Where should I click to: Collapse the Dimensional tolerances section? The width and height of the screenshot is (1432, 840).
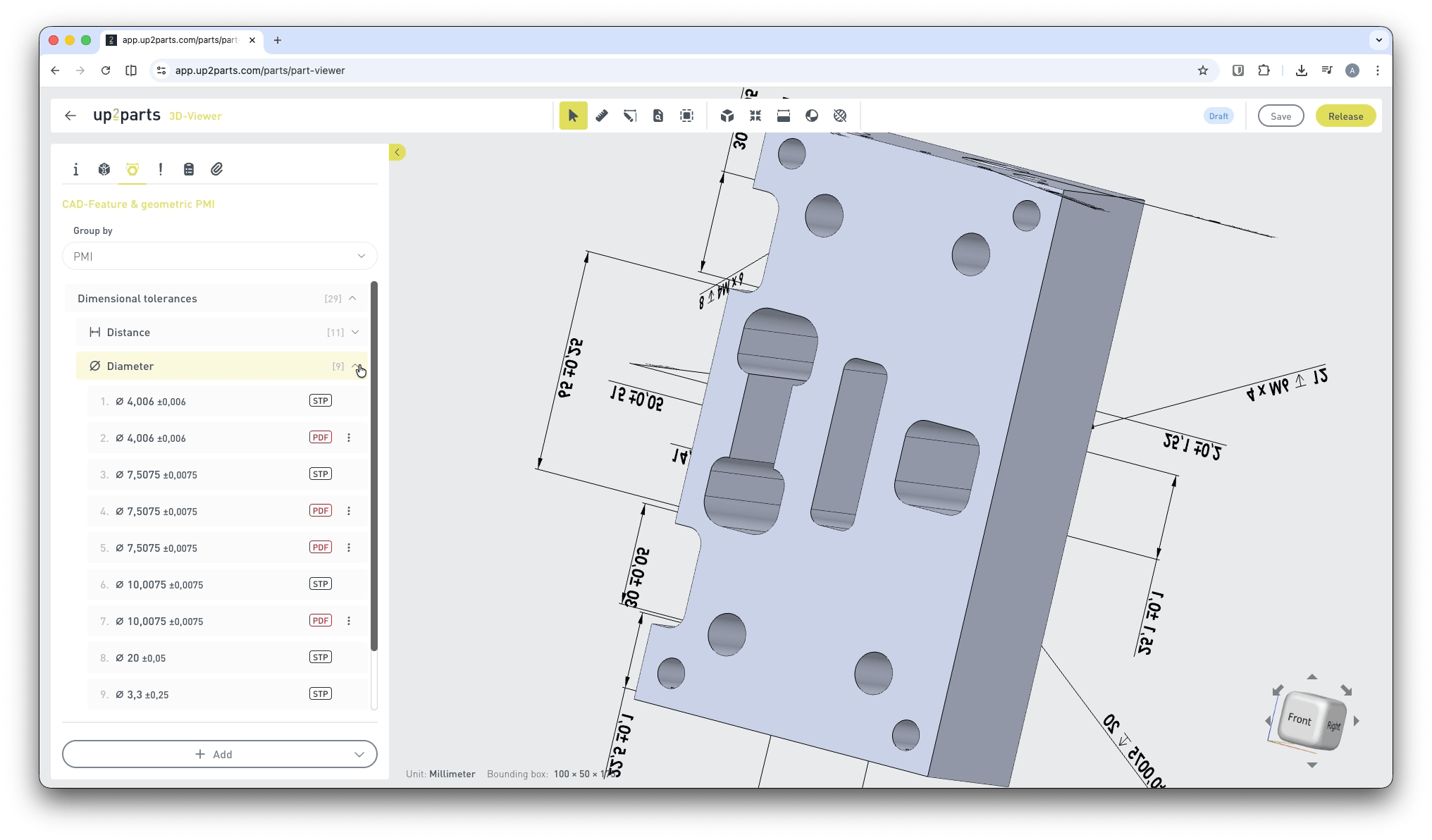point(352,298)
